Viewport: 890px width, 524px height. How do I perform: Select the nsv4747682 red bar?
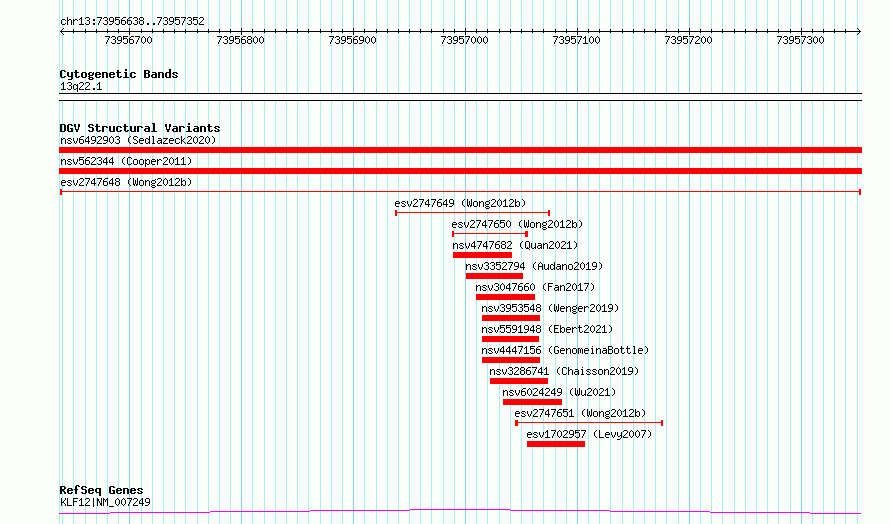[x=482, y=255]
